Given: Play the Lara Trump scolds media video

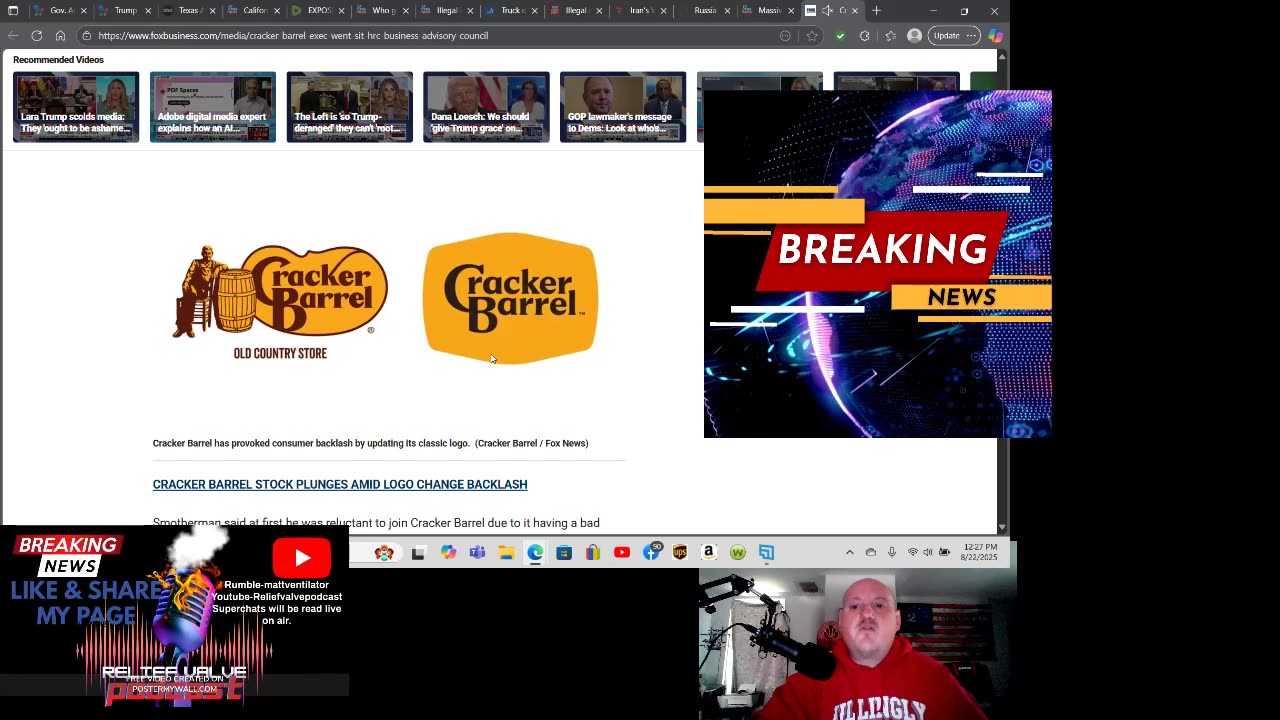Looking at the screenshot, I should click(x=76, y=107).
